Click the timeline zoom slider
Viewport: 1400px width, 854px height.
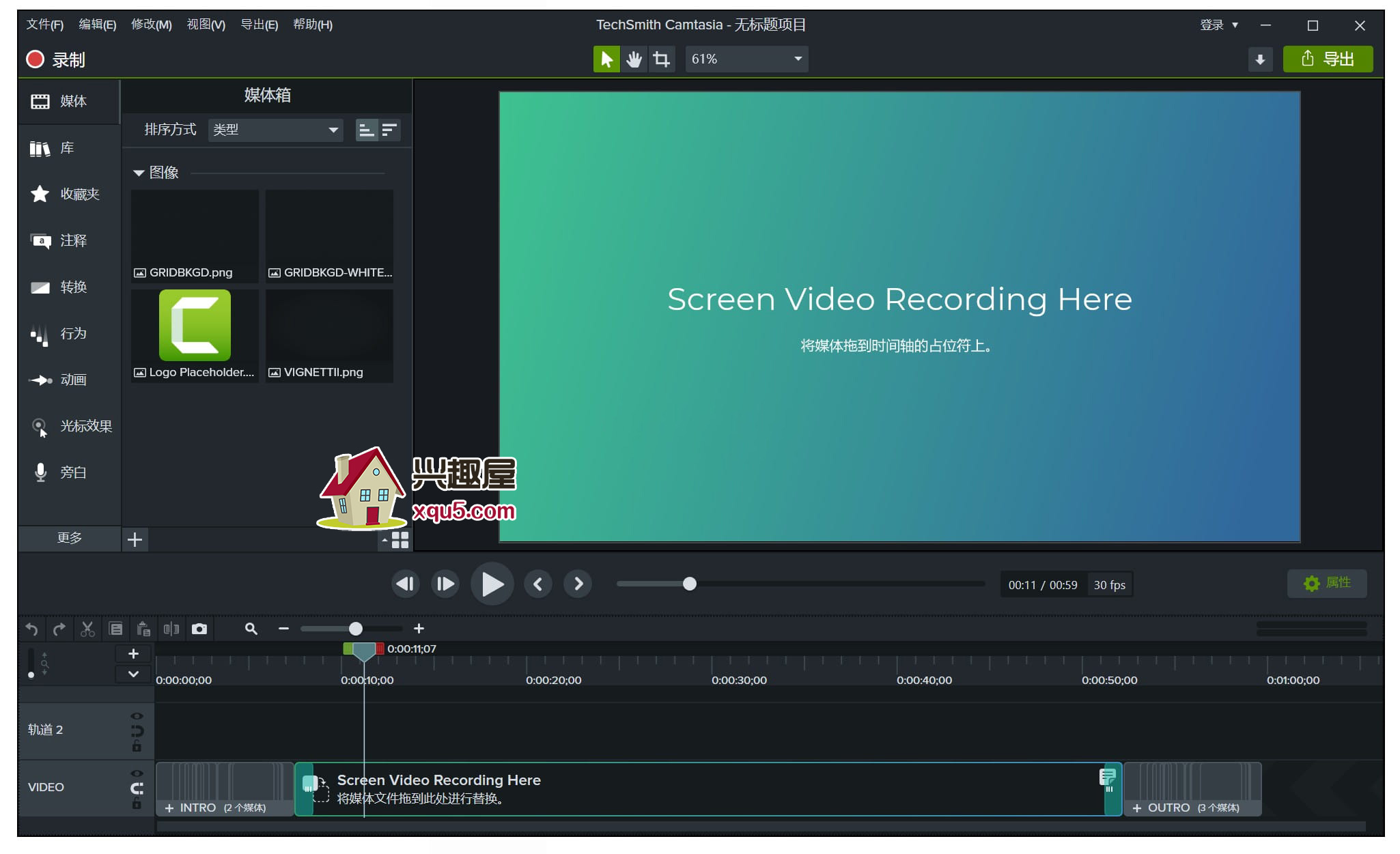351,628
